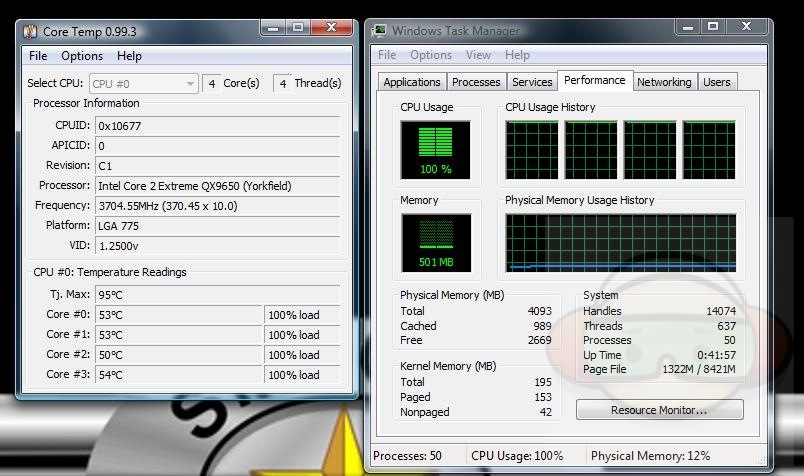804x476 pixels.
Task: Switch to the Processes tab
Action: (476, 82)
